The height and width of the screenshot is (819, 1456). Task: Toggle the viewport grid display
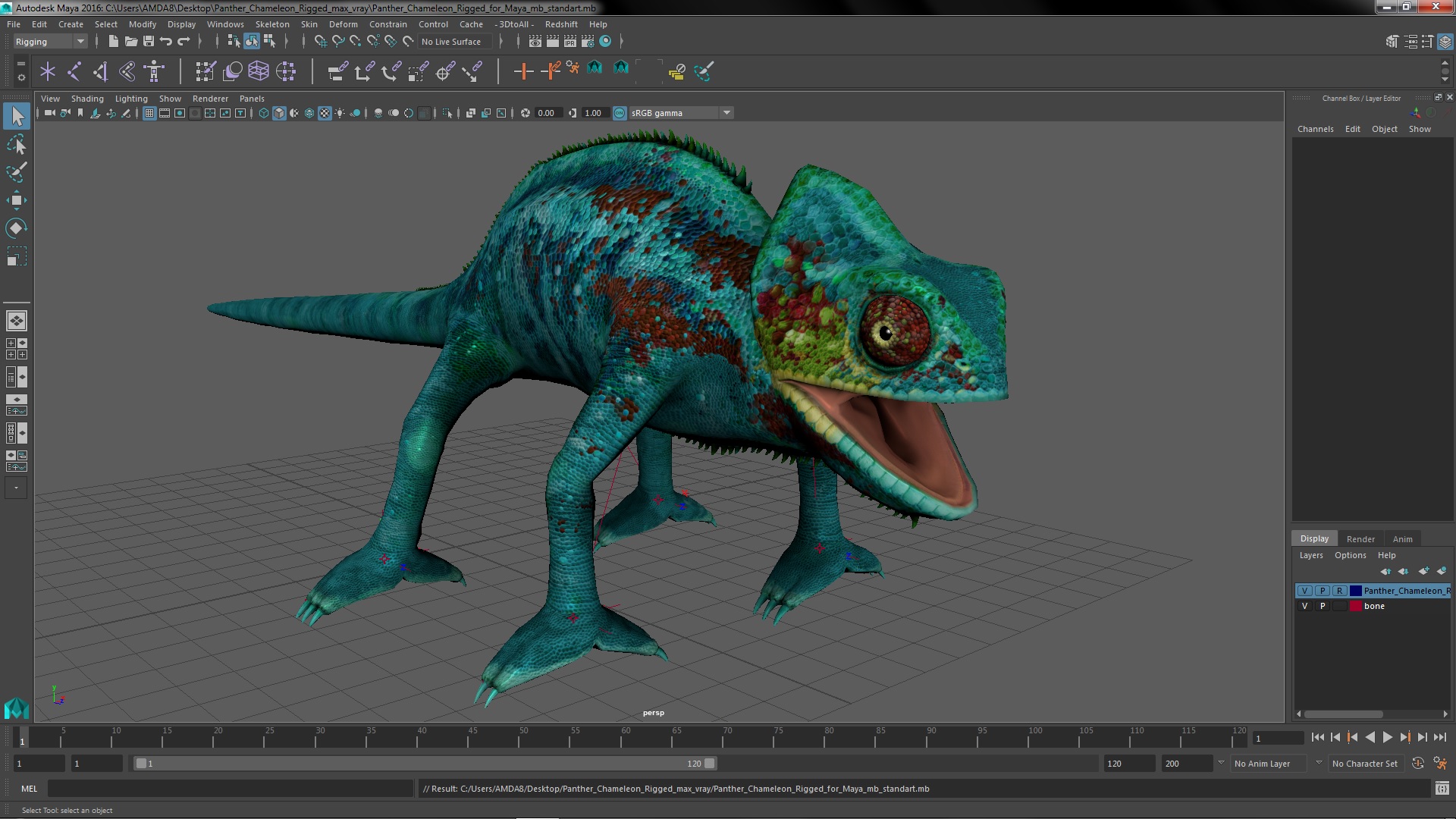point(149,113)
